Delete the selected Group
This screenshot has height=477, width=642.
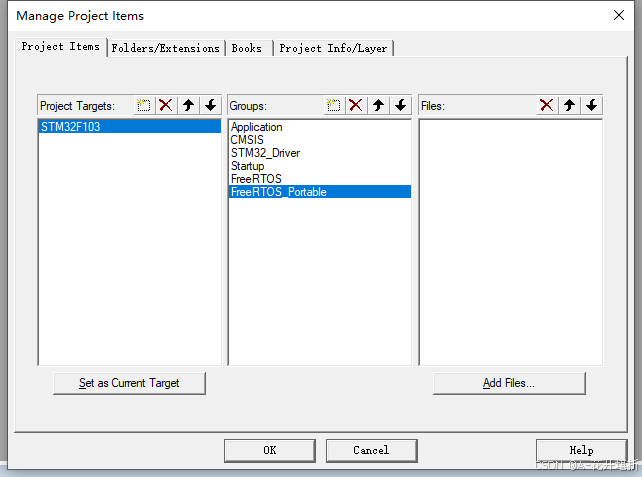click(356, 105)
